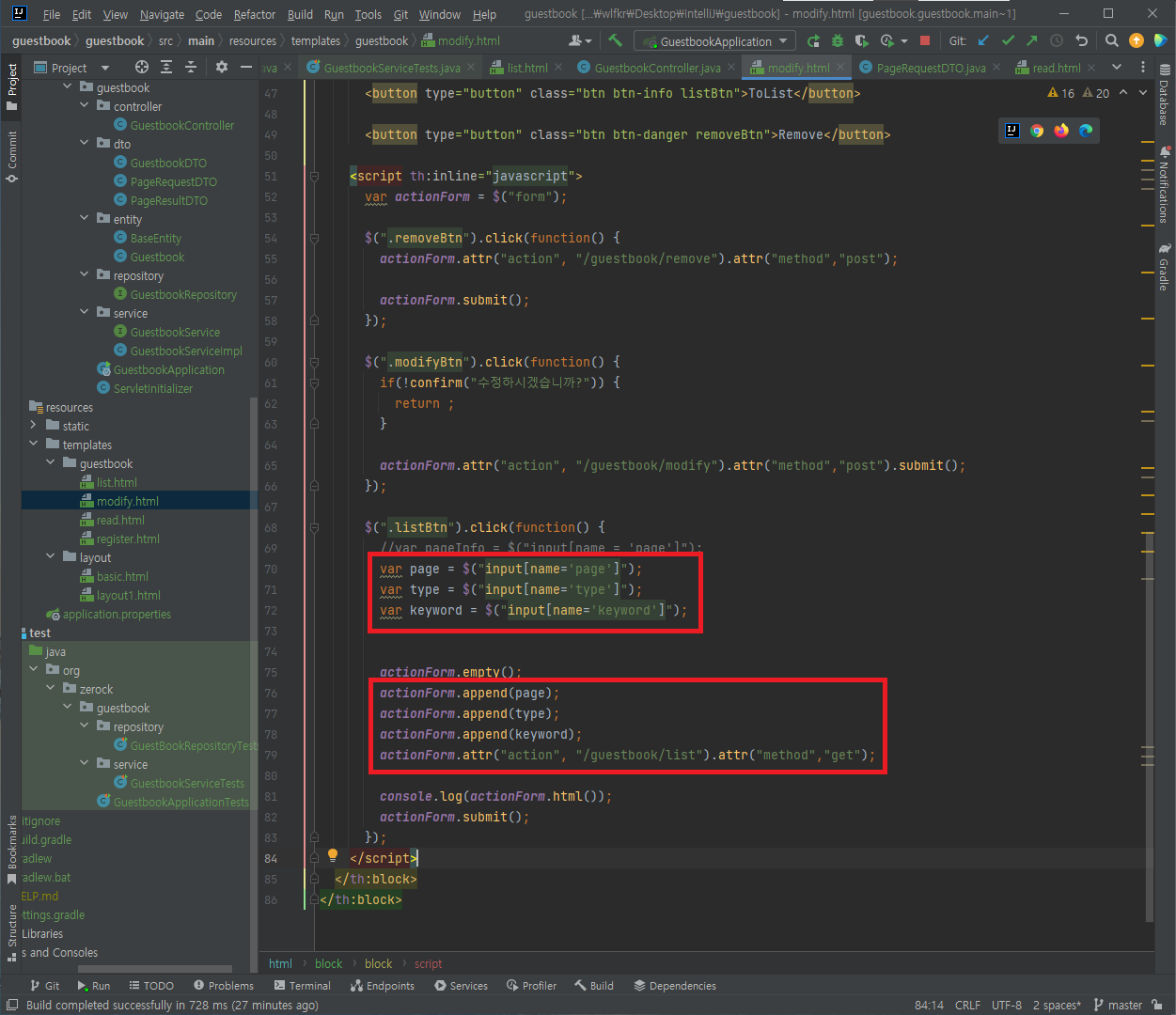Hide the Project panel minus icon
This screenshot has height=1015, width=1176.
point(246,67)
